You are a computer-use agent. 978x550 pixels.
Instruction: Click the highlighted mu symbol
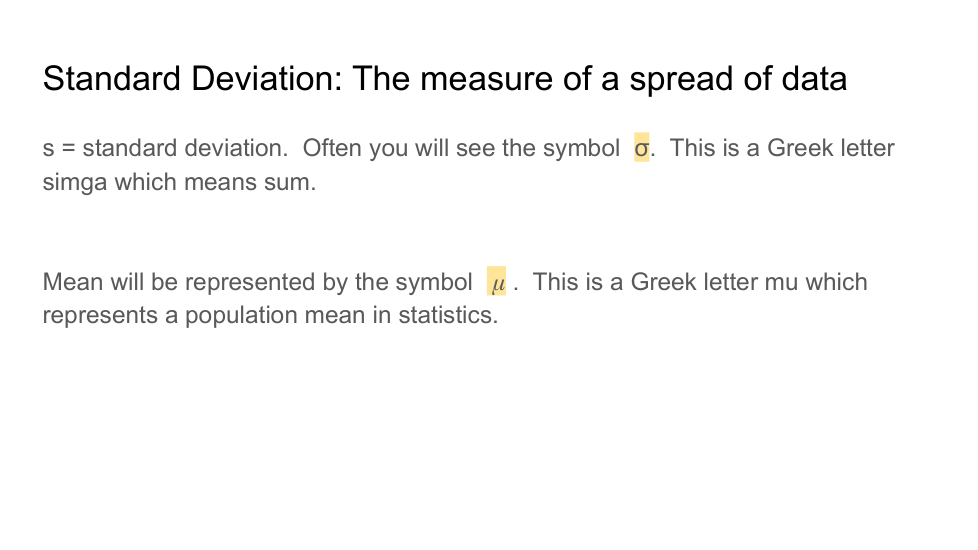point(496,283)
